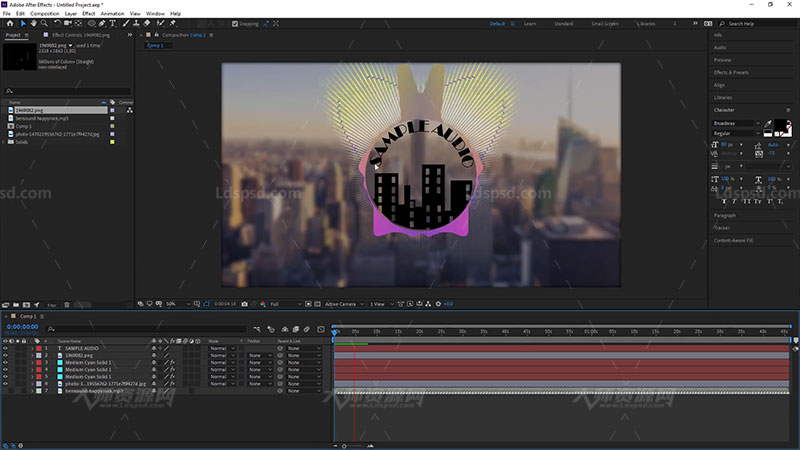The image size is (800, 450).
Task: Hide layer 4 Medium Cyan Solid 1
Action: [6, 369]
